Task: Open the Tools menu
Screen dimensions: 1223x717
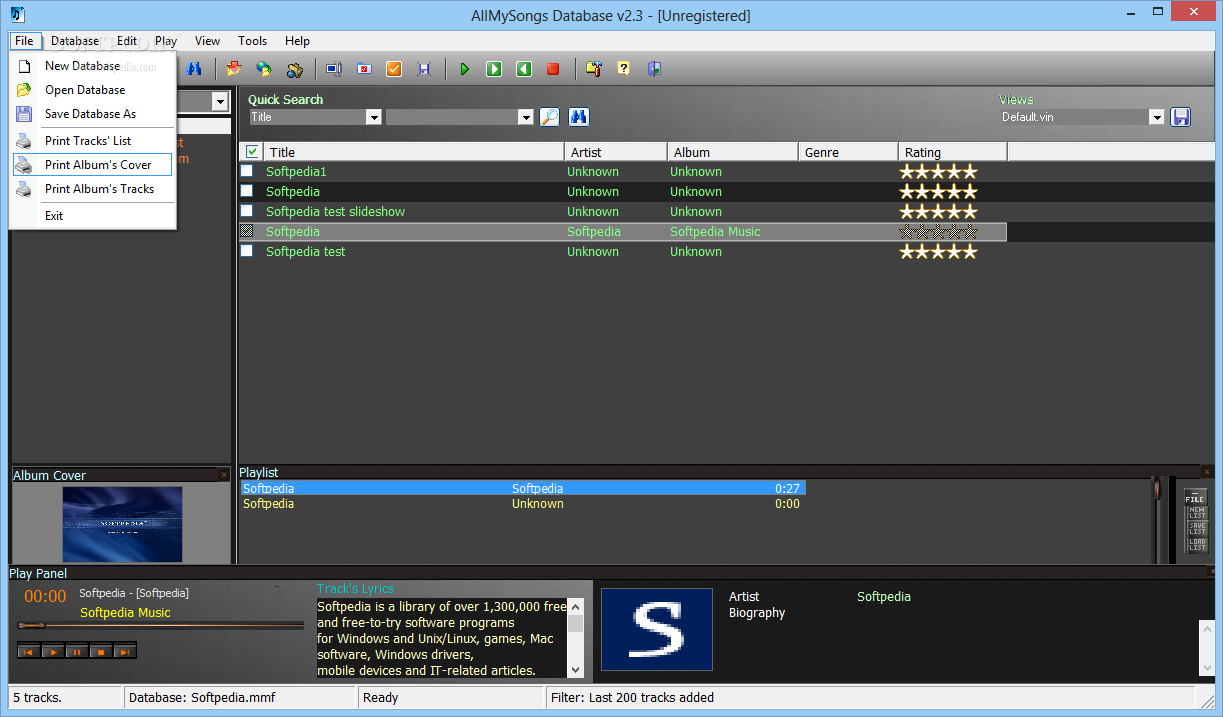Action: tap(253, 41)
